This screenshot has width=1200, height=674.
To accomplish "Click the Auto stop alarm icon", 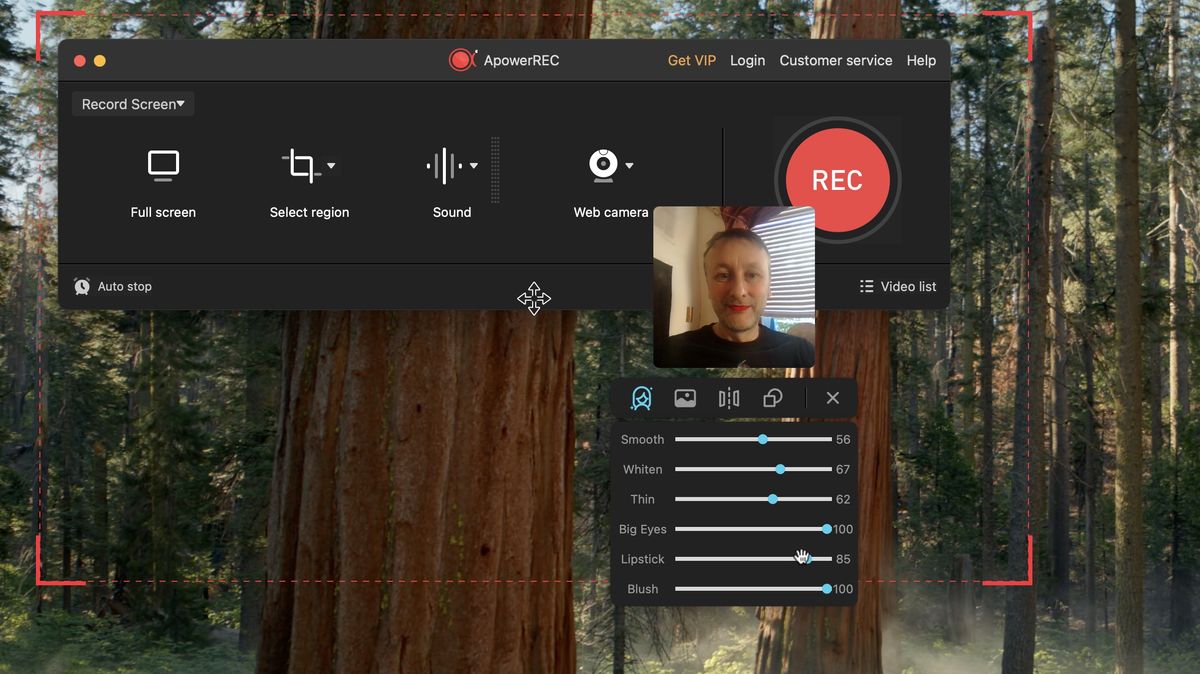I will coord(81,286).
